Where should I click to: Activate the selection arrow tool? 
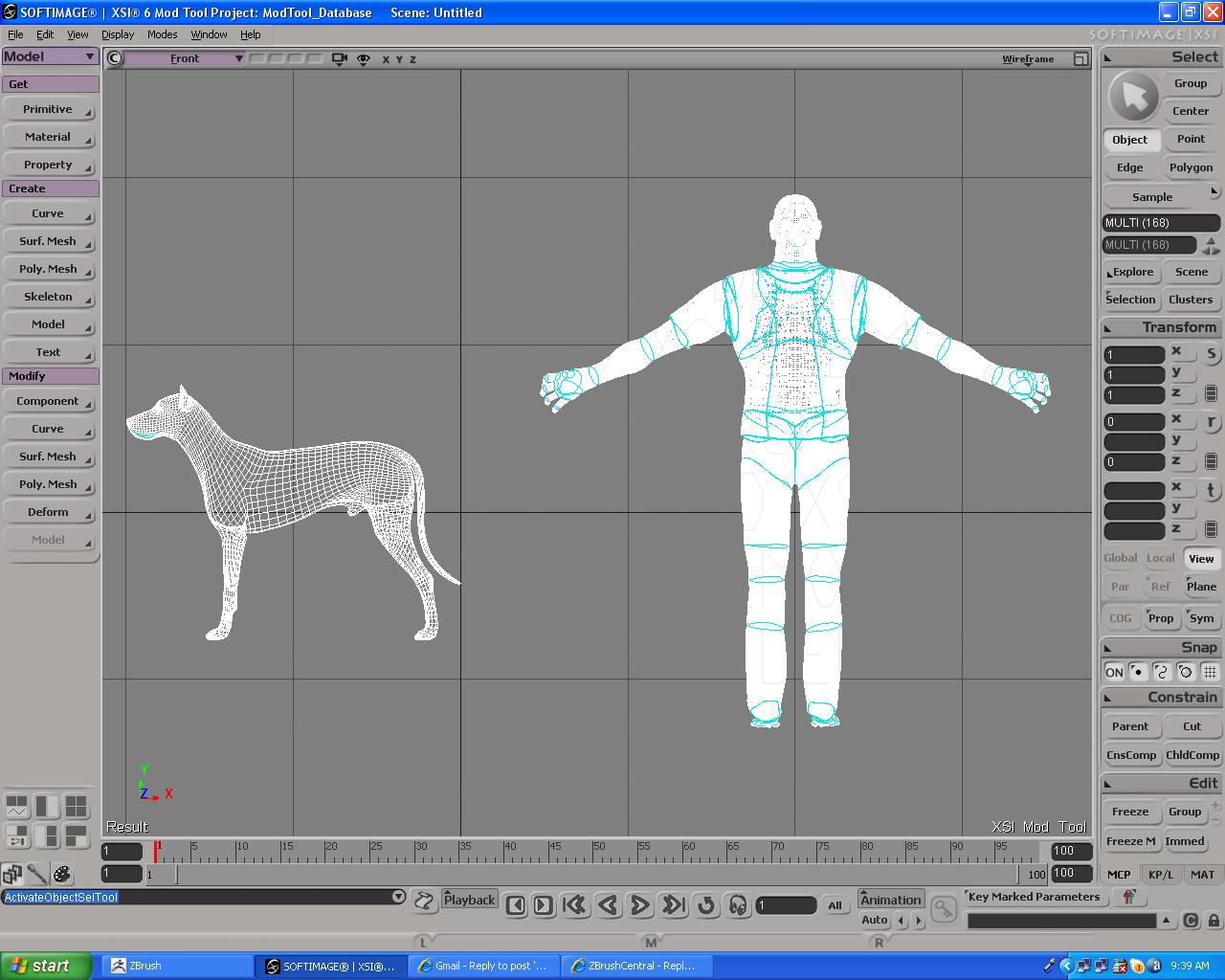coord(1133,97)
